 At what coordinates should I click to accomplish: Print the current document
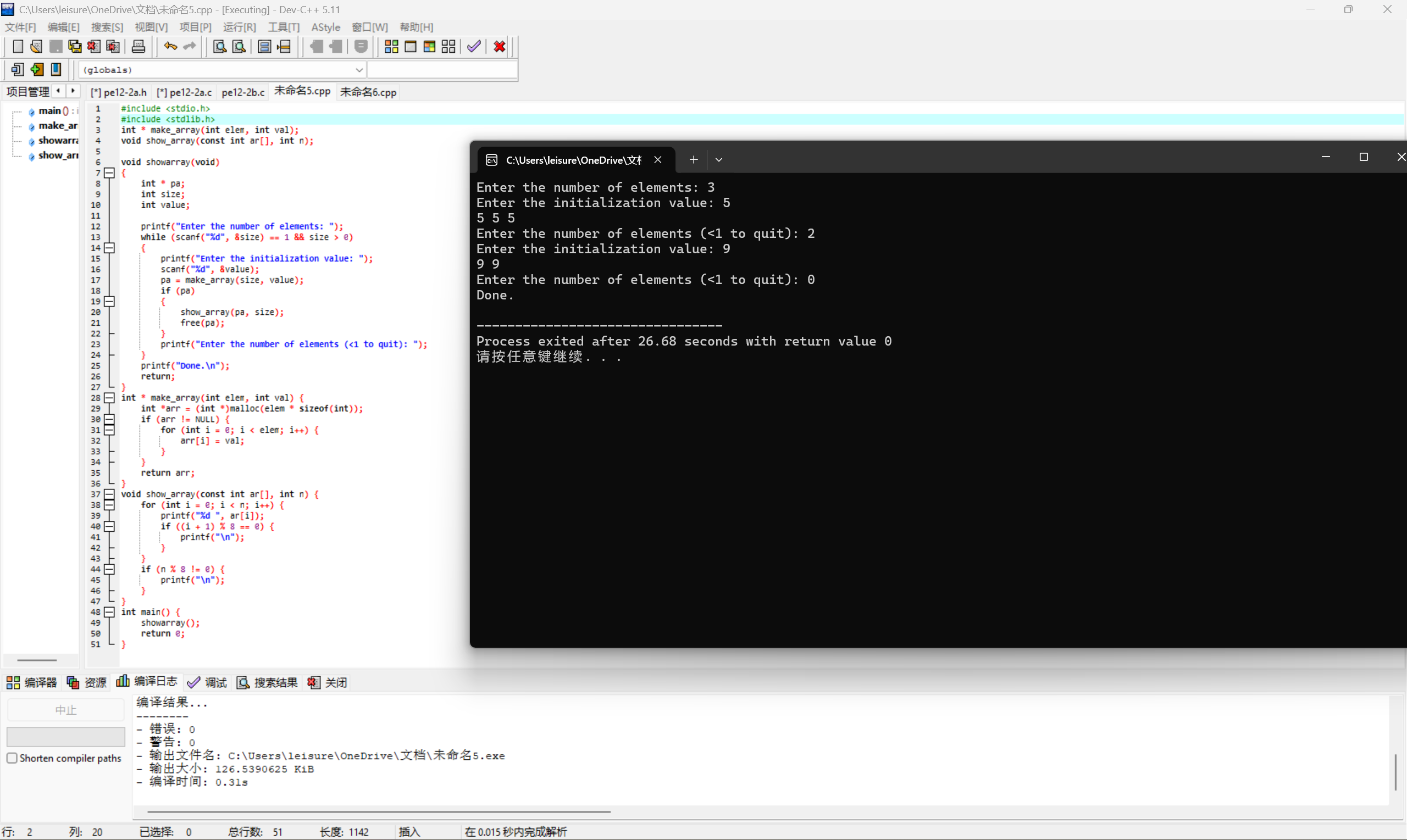tap(138, 46)
